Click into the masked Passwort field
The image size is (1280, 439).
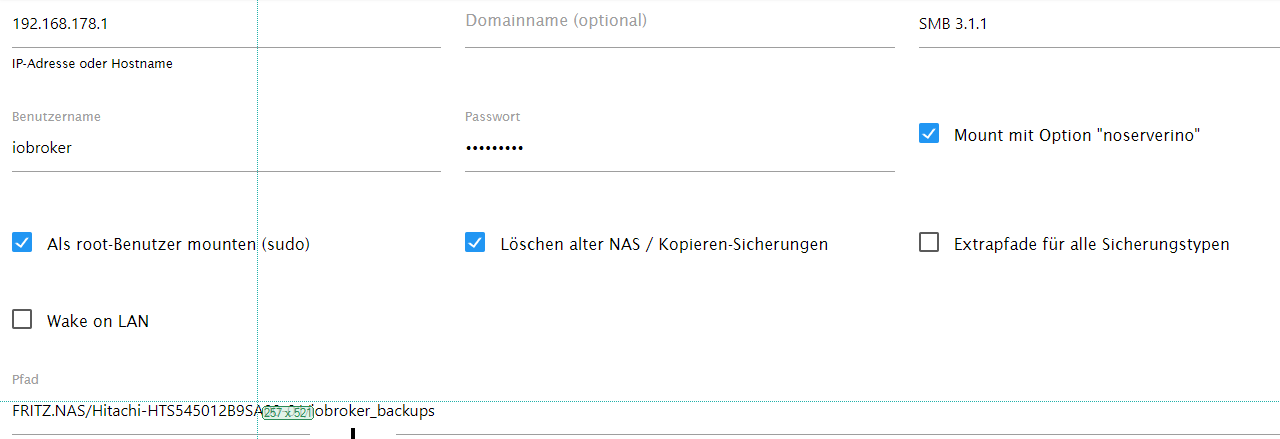pyautogui.click(x=680, y=148)
